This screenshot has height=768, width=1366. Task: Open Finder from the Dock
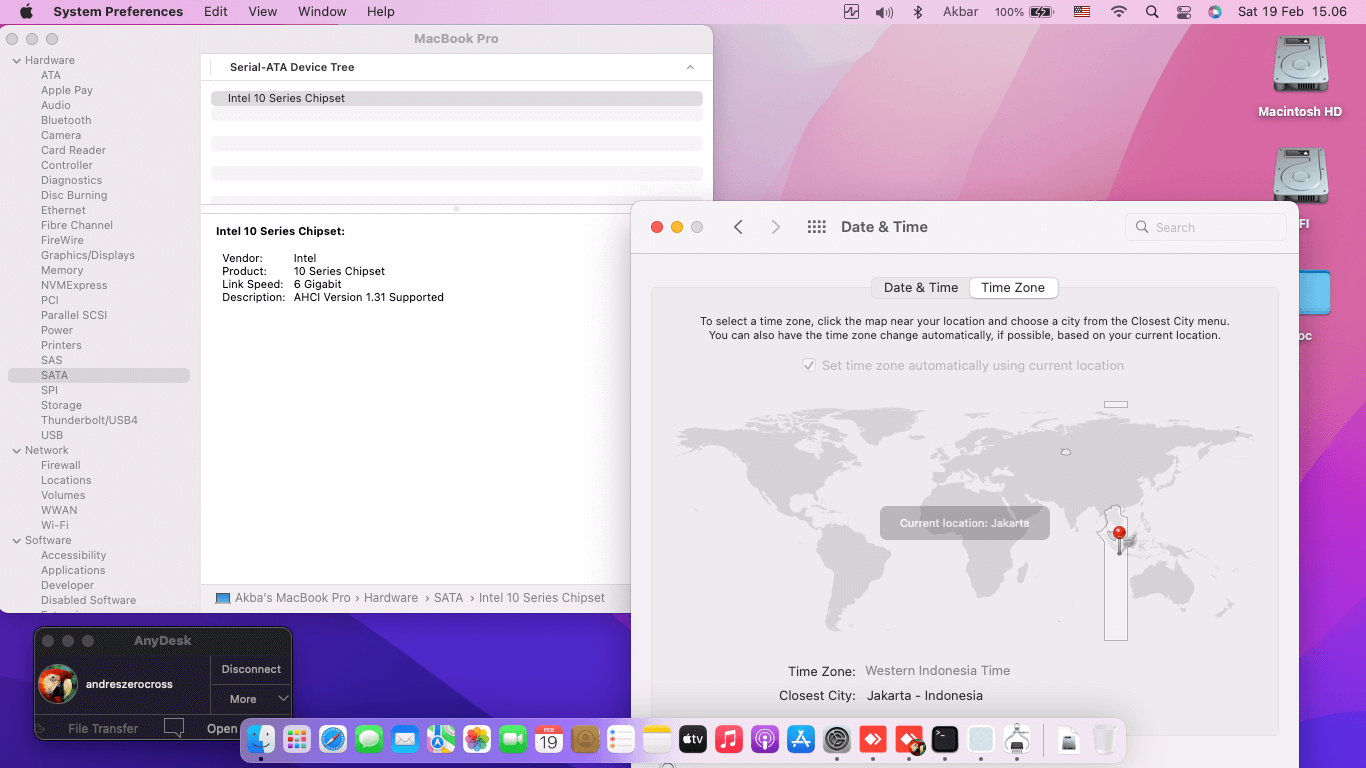(x=261, y=739)
